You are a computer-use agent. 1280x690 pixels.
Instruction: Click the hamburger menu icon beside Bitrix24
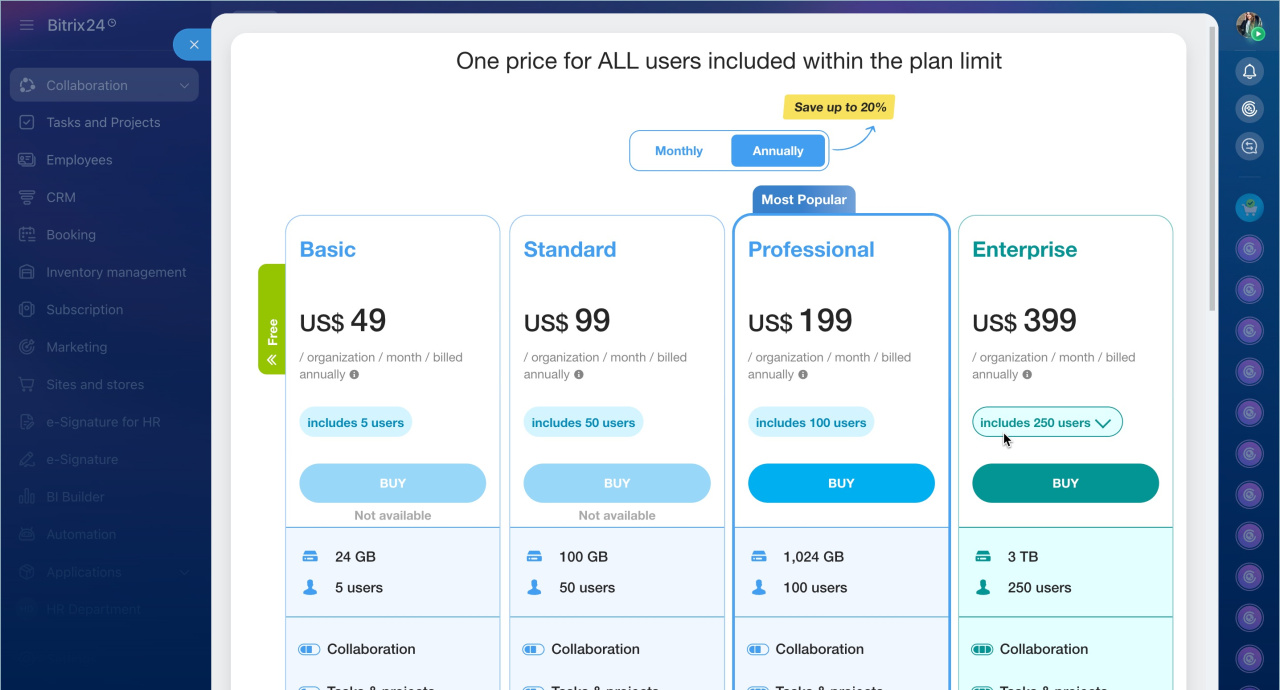tap(27, 25)
